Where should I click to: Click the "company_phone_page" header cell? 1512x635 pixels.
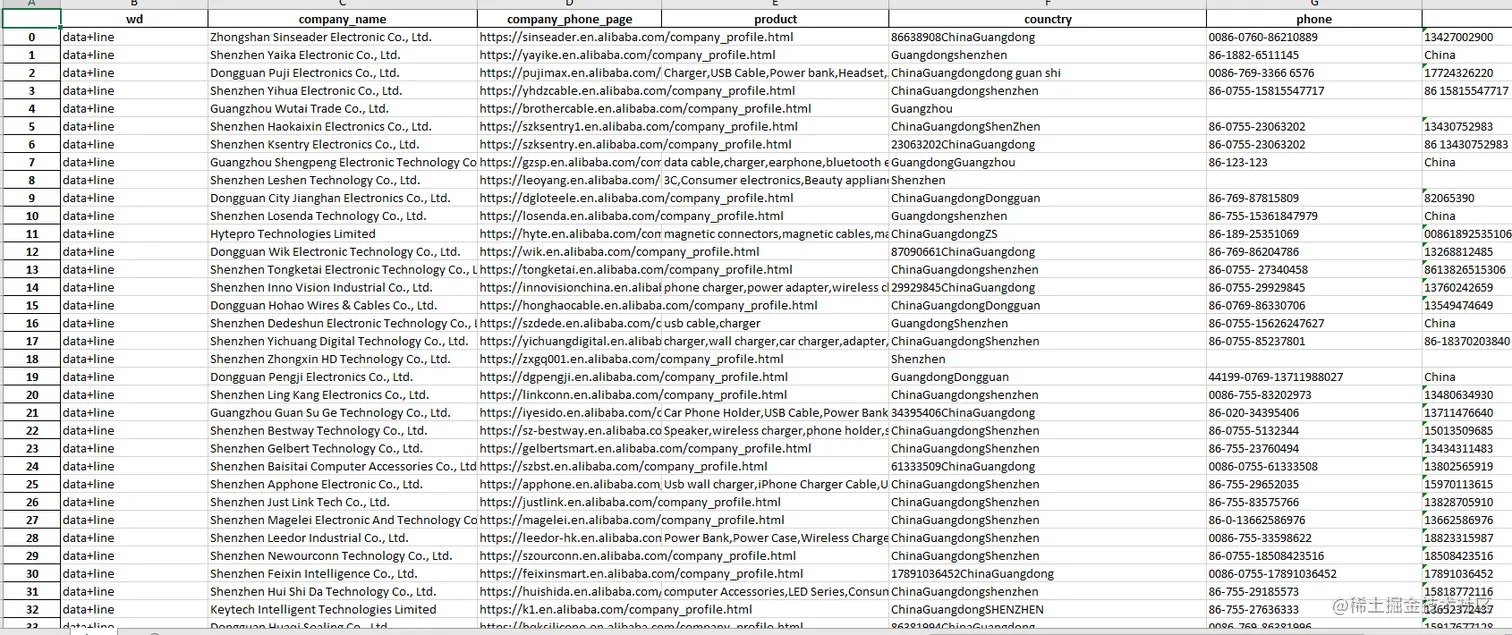[569, 19]
